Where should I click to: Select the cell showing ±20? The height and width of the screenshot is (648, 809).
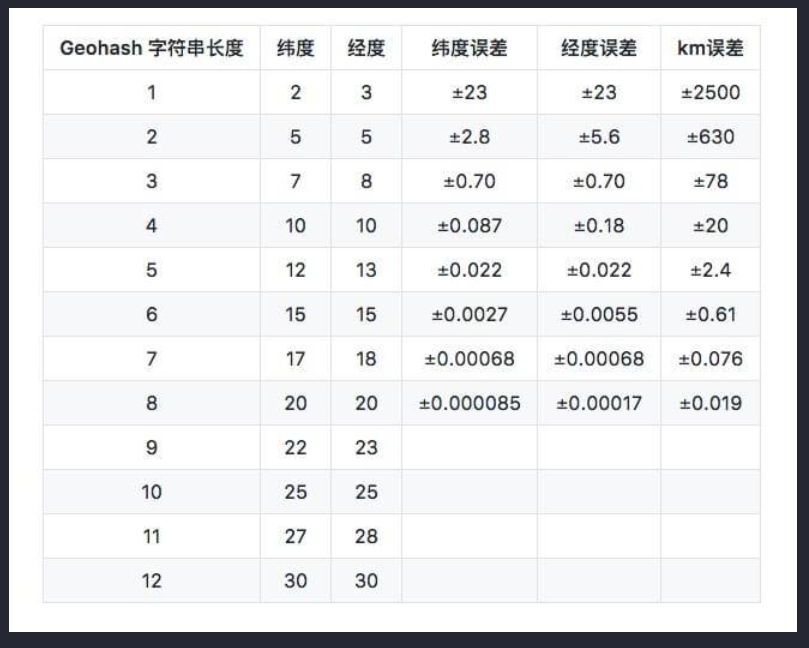(709, 225)
